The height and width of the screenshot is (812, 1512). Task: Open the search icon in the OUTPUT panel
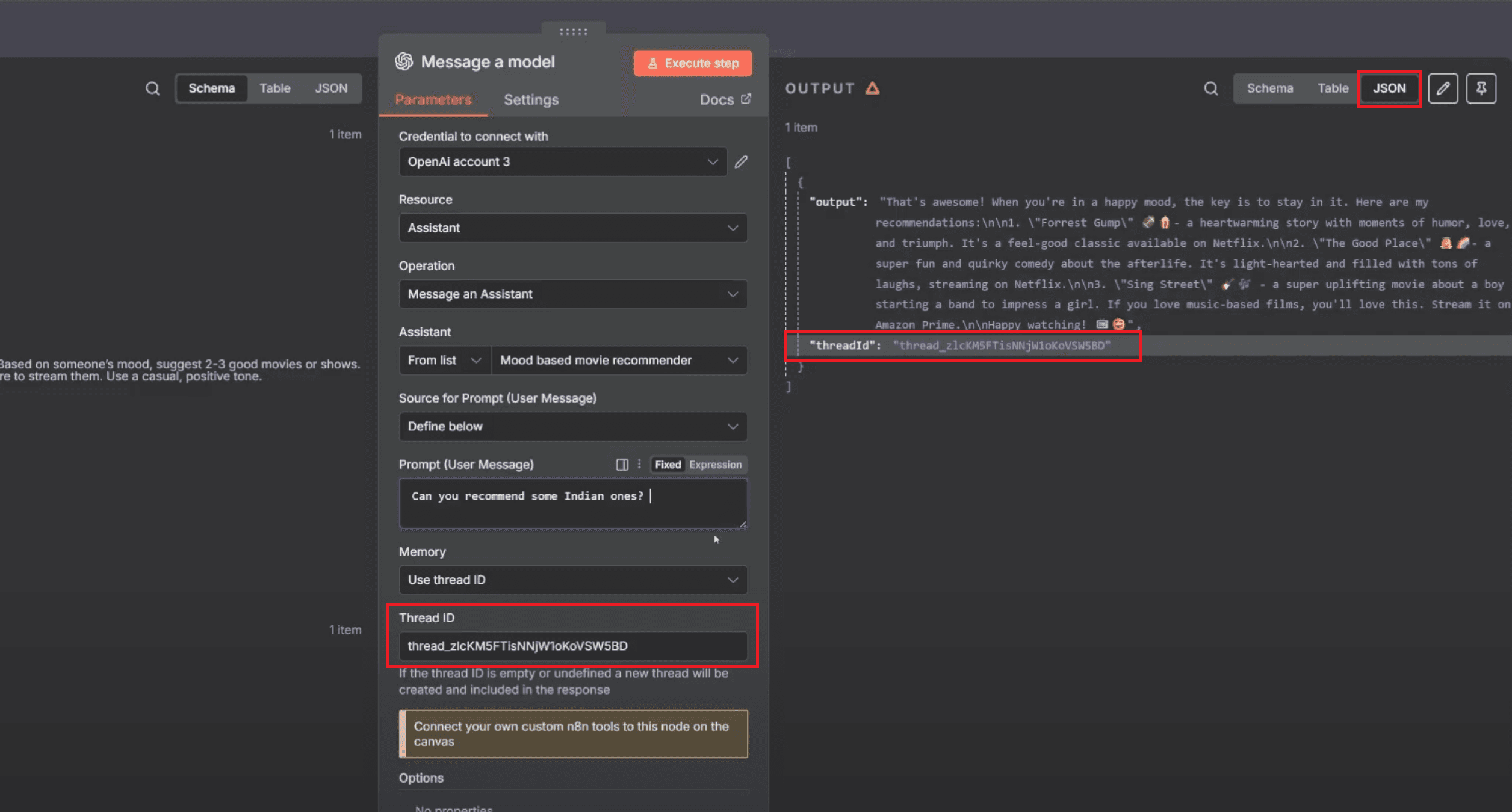(x=1210, y=88)
